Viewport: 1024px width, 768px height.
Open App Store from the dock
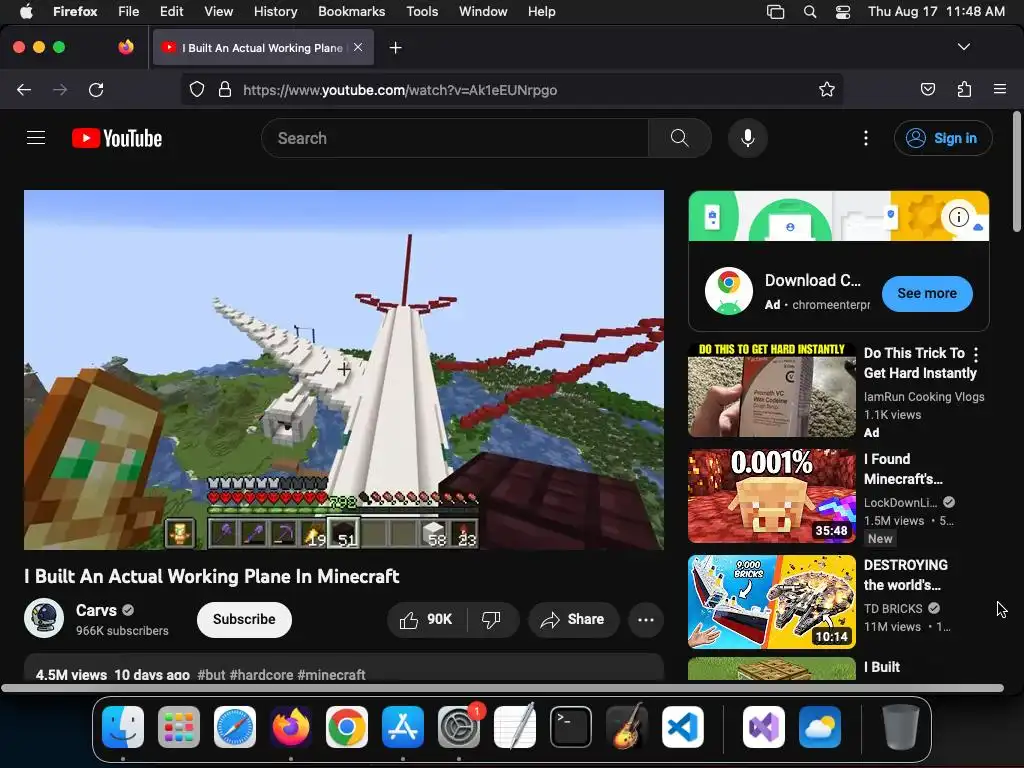403,727
